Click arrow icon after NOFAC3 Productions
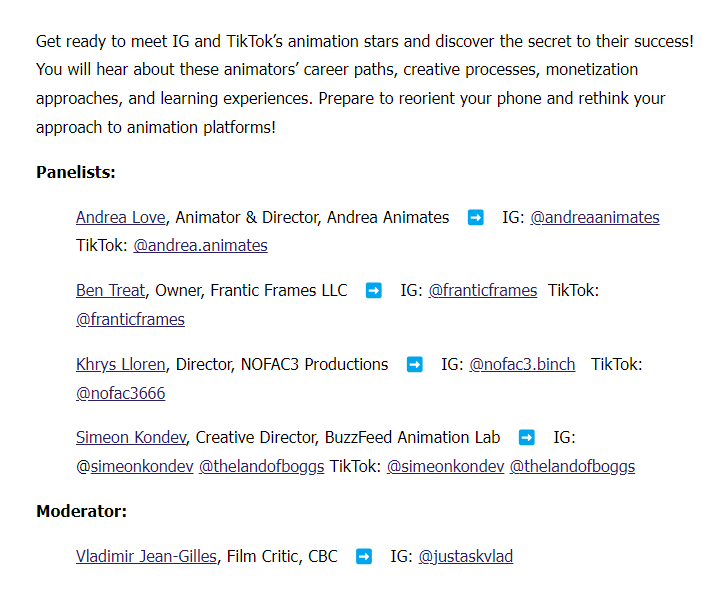The width and height of the screenshot is (720, 615). click(415, 365)
